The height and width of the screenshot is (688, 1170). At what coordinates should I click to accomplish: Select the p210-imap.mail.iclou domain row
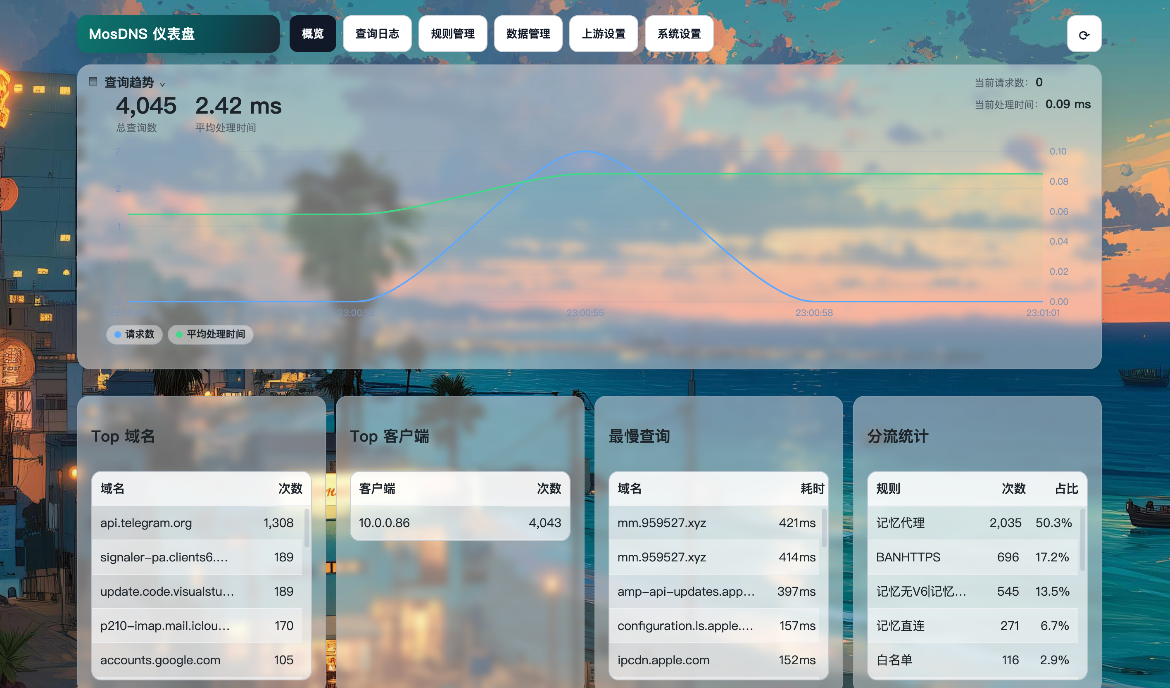197,626
